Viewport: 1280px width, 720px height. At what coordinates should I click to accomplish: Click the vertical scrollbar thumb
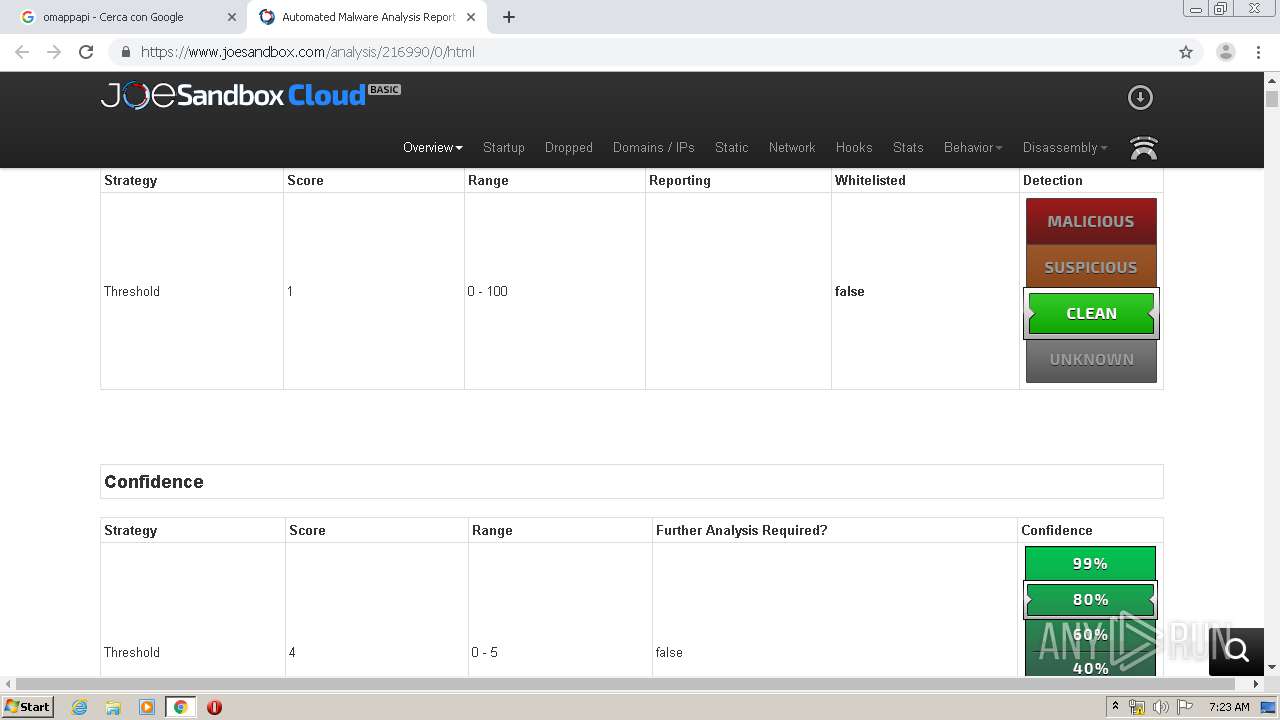(x=1272, y=98)
